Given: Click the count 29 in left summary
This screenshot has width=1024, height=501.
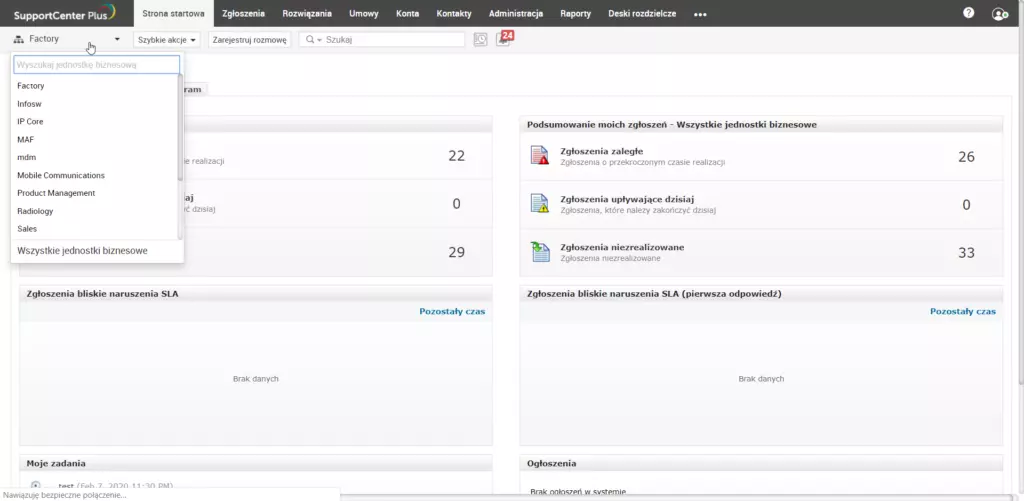Looking at the screenshot, I should coord(456,252).
